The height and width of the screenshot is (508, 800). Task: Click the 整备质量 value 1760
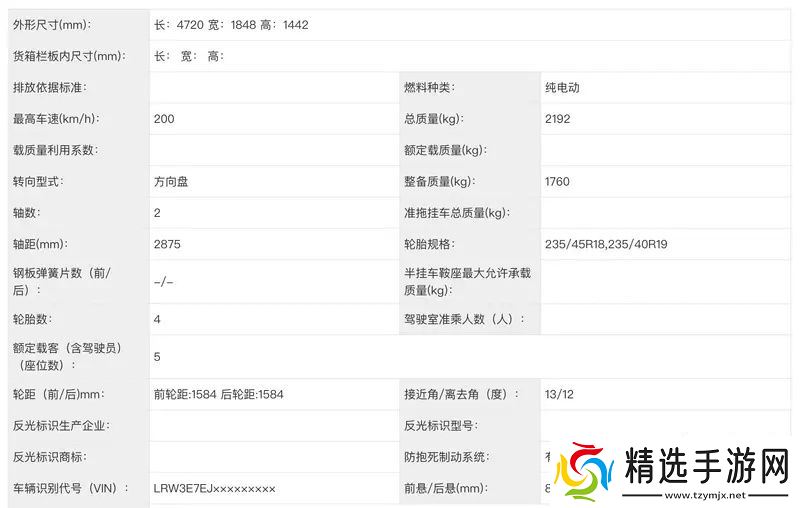coord(557,182)
